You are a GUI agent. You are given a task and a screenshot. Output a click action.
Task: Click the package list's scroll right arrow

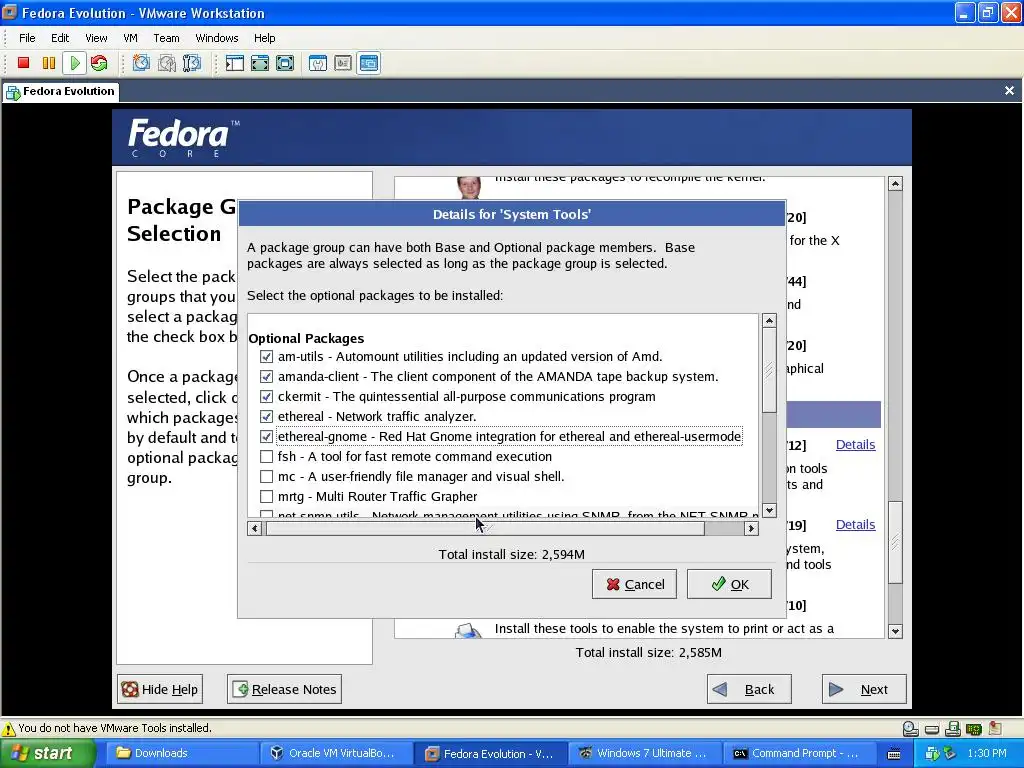coord(752,528)
